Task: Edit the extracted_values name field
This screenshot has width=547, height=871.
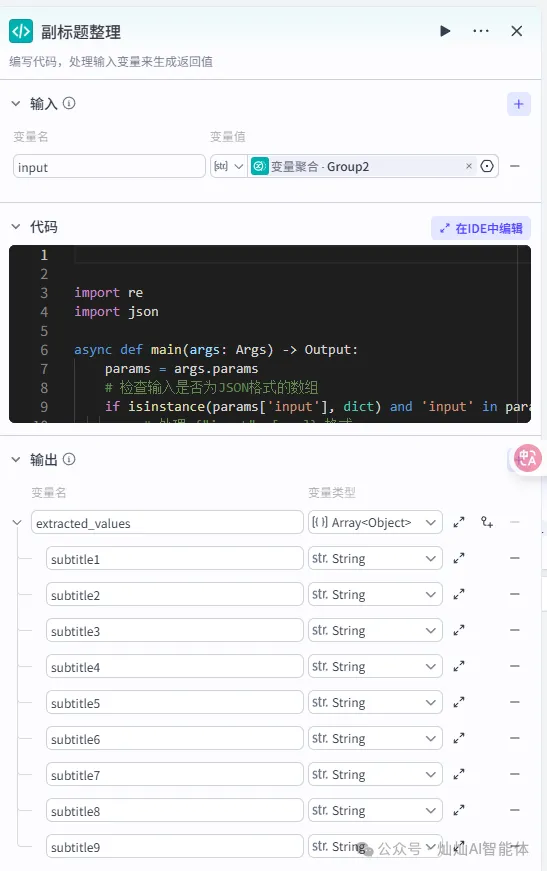Action: [167, 523]
